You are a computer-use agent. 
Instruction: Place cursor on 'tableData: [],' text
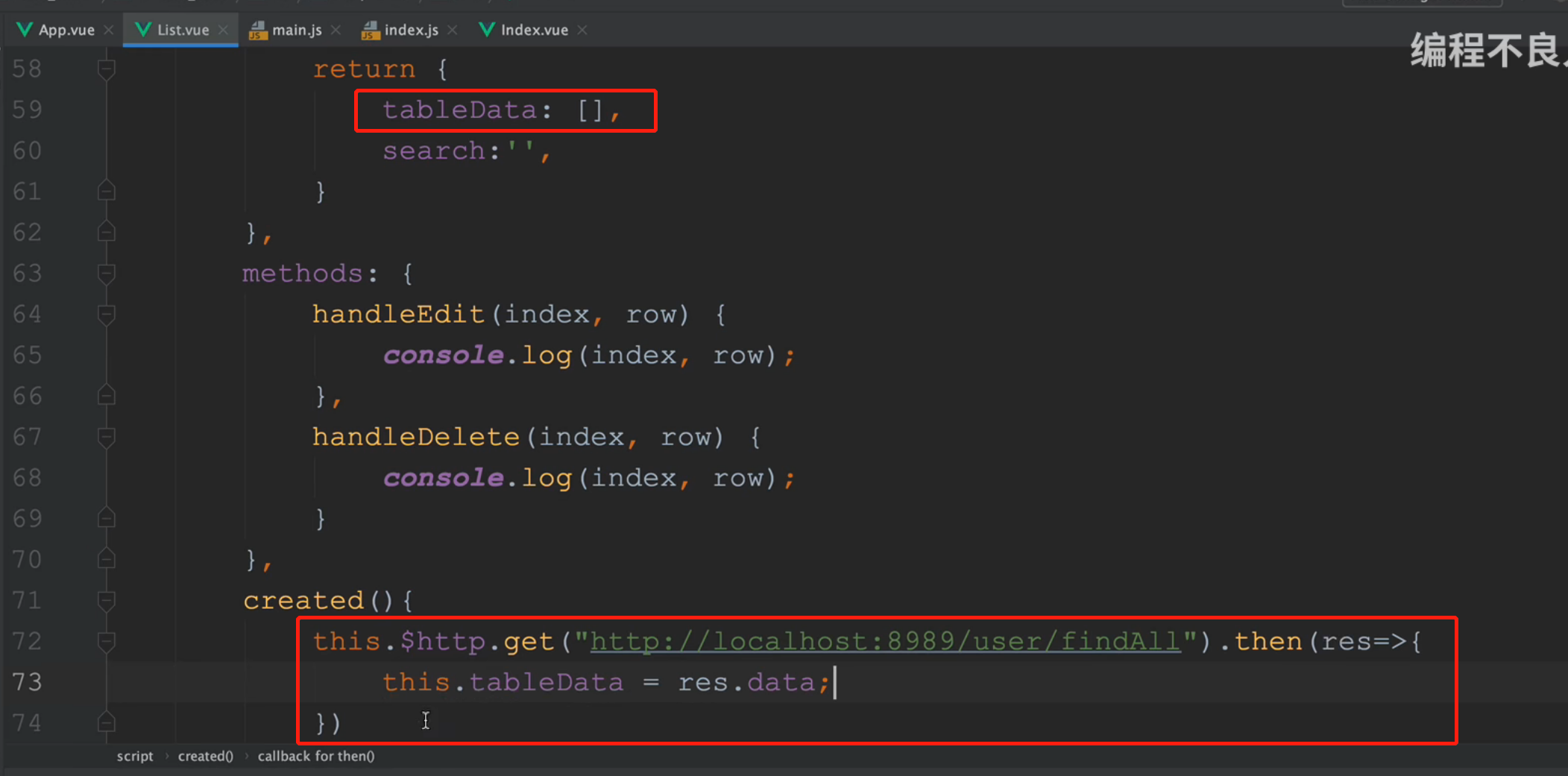(501, 110)
